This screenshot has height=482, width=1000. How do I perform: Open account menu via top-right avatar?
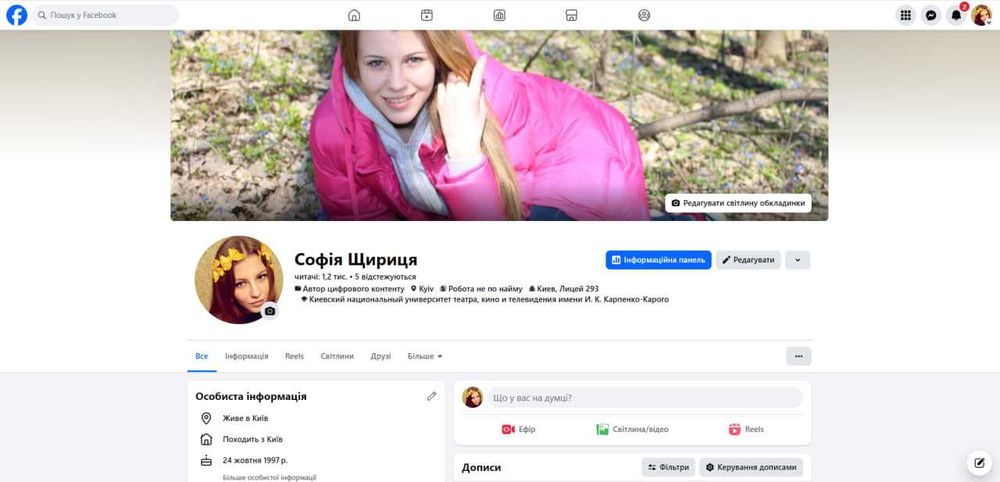point(982,15)
